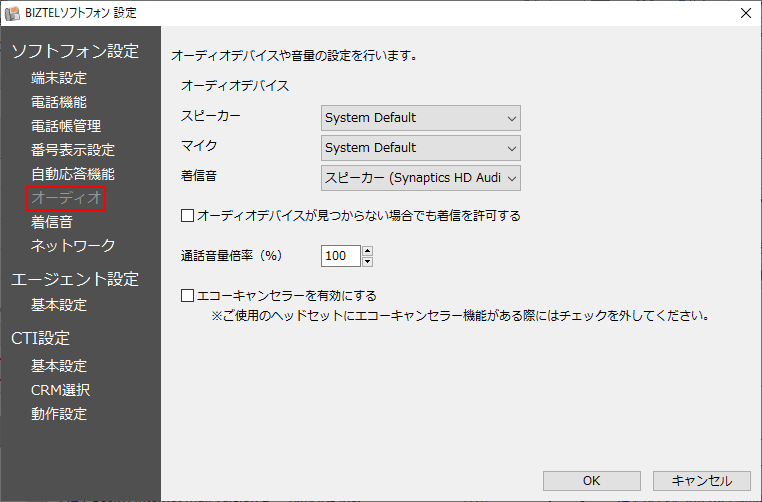Viewport: 762px width, 502px height.
Task: Enable the エコーキャンセラー checkbox
Action: [x=187, y=296]
